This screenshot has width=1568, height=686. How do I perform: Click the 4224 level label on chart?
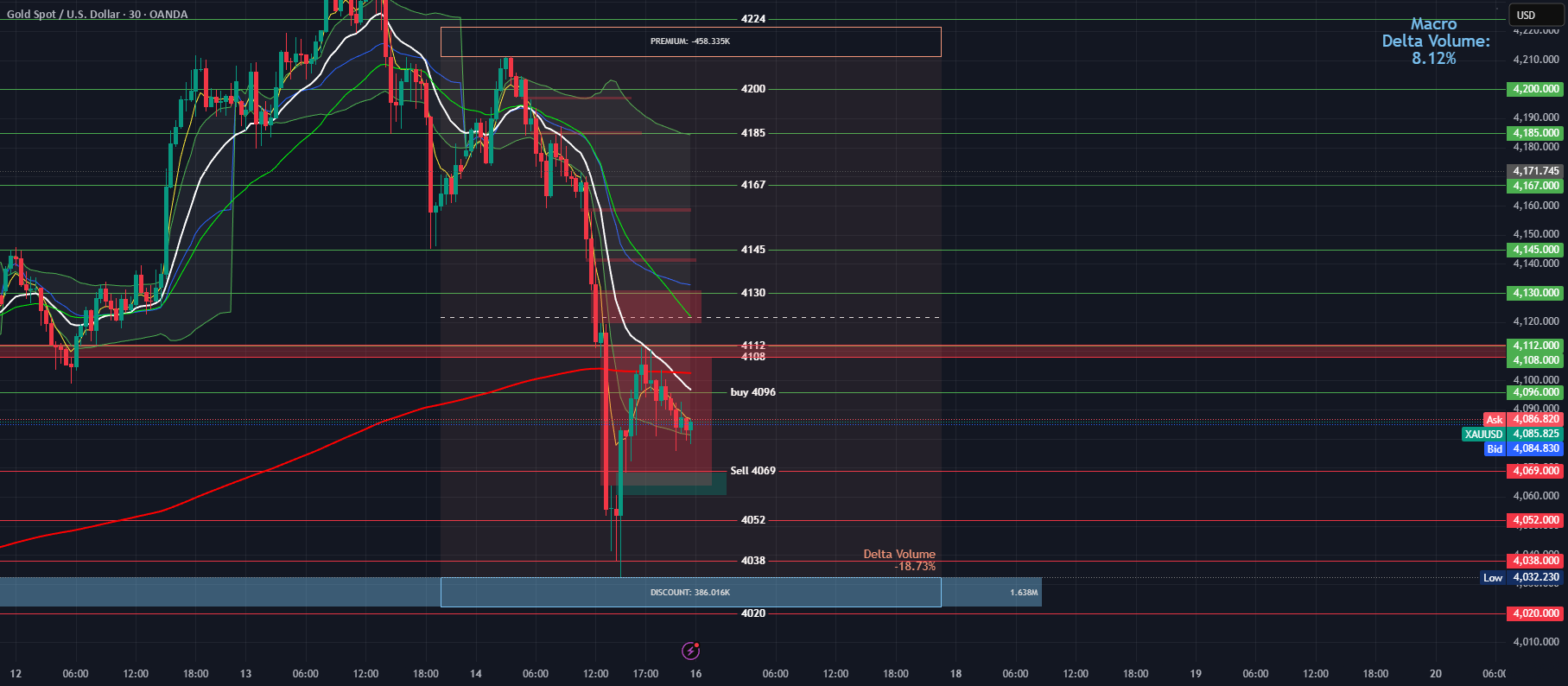753,19
